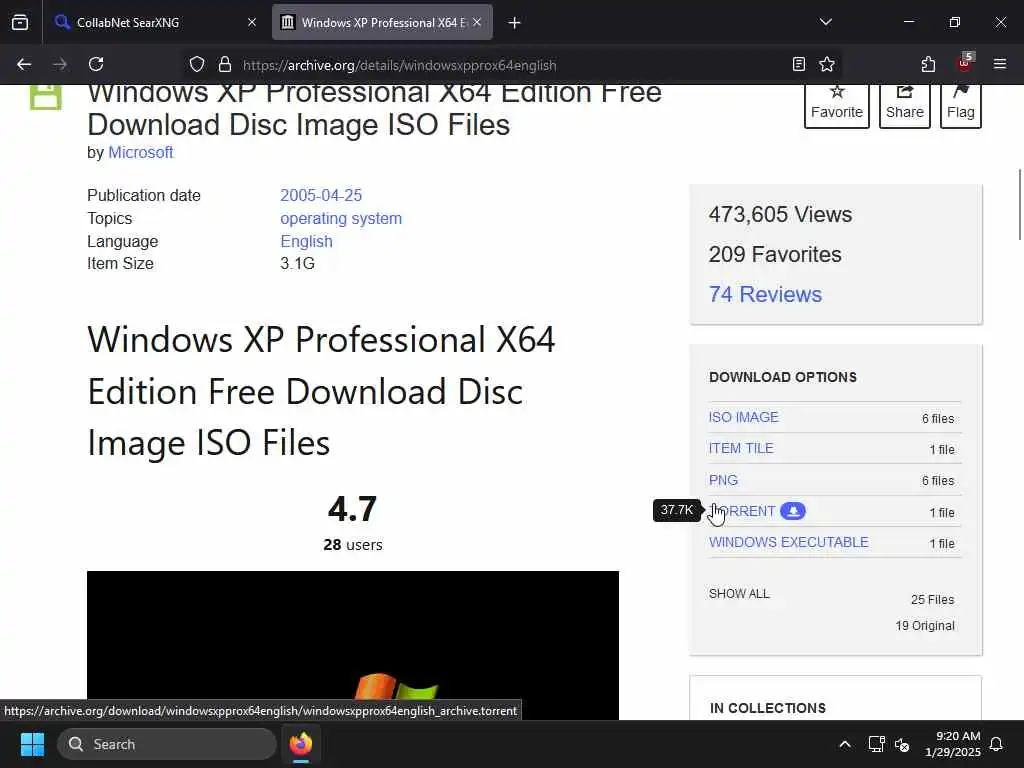Click the Windows XP logo preview image

pos(353,645)
